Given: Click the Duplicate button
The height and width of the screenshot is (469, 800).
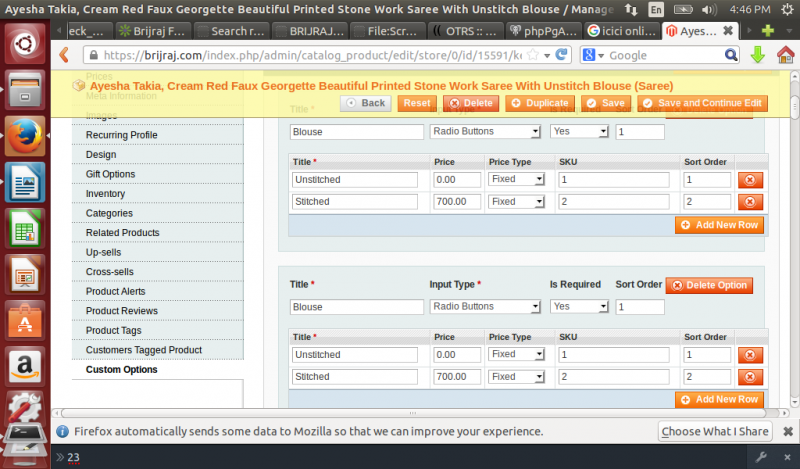Looking at the screenshot, I should (540, 103).
